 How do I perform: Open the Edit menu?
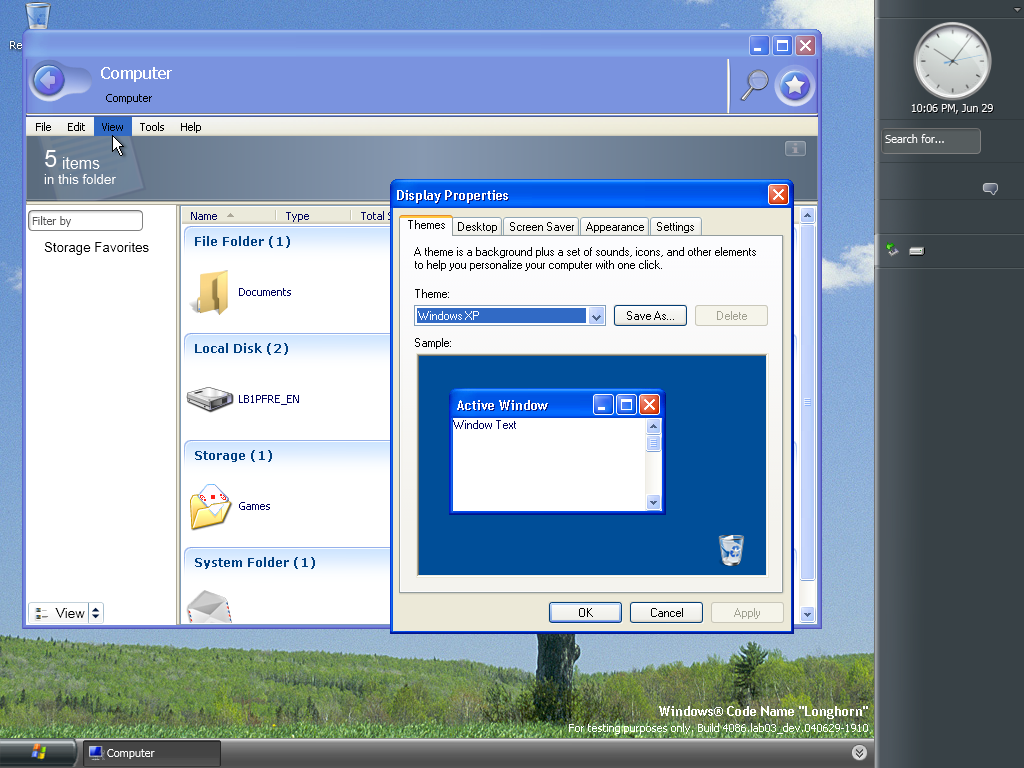pyautogui.click(x=76, y=127)
